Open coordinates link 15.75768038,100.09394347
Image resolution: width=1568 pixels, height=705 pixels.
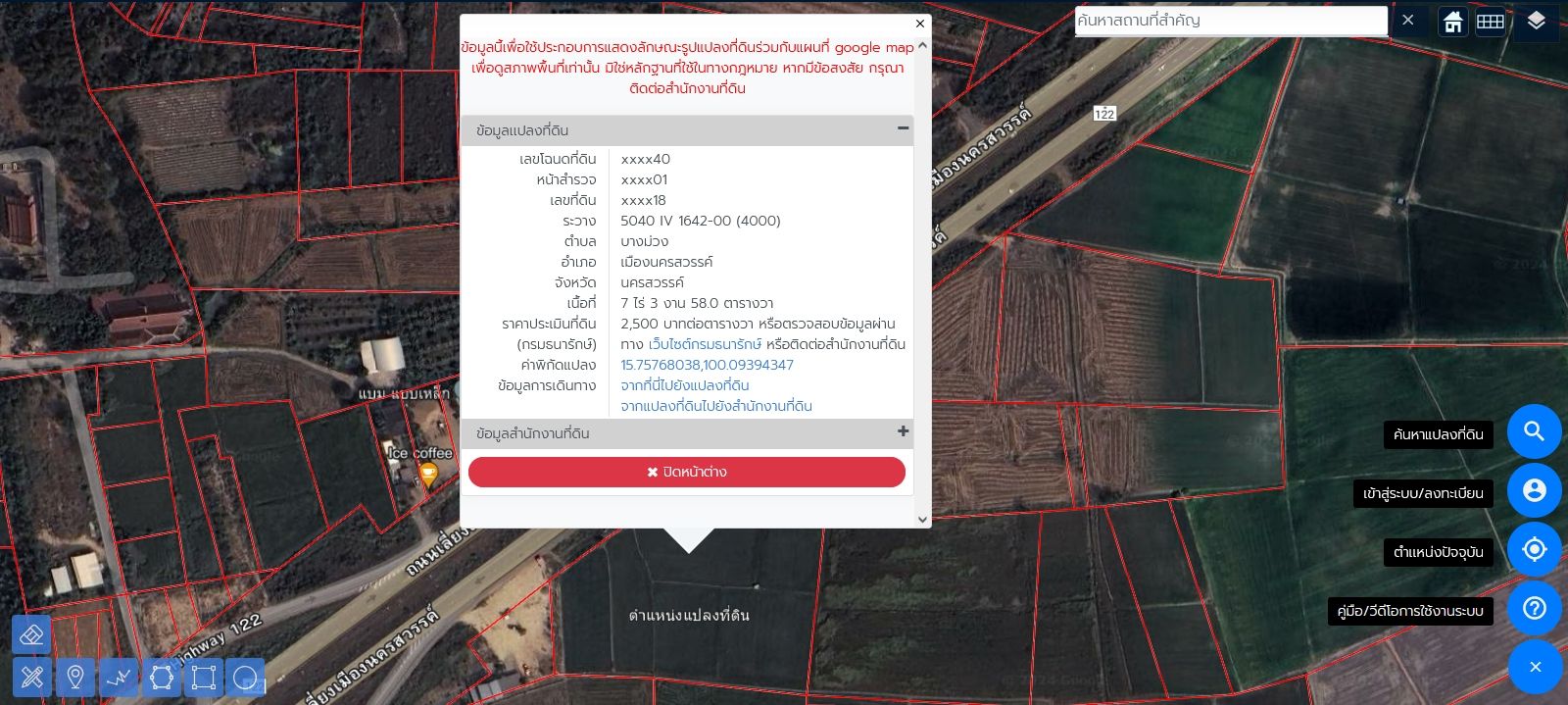[707, 365]
